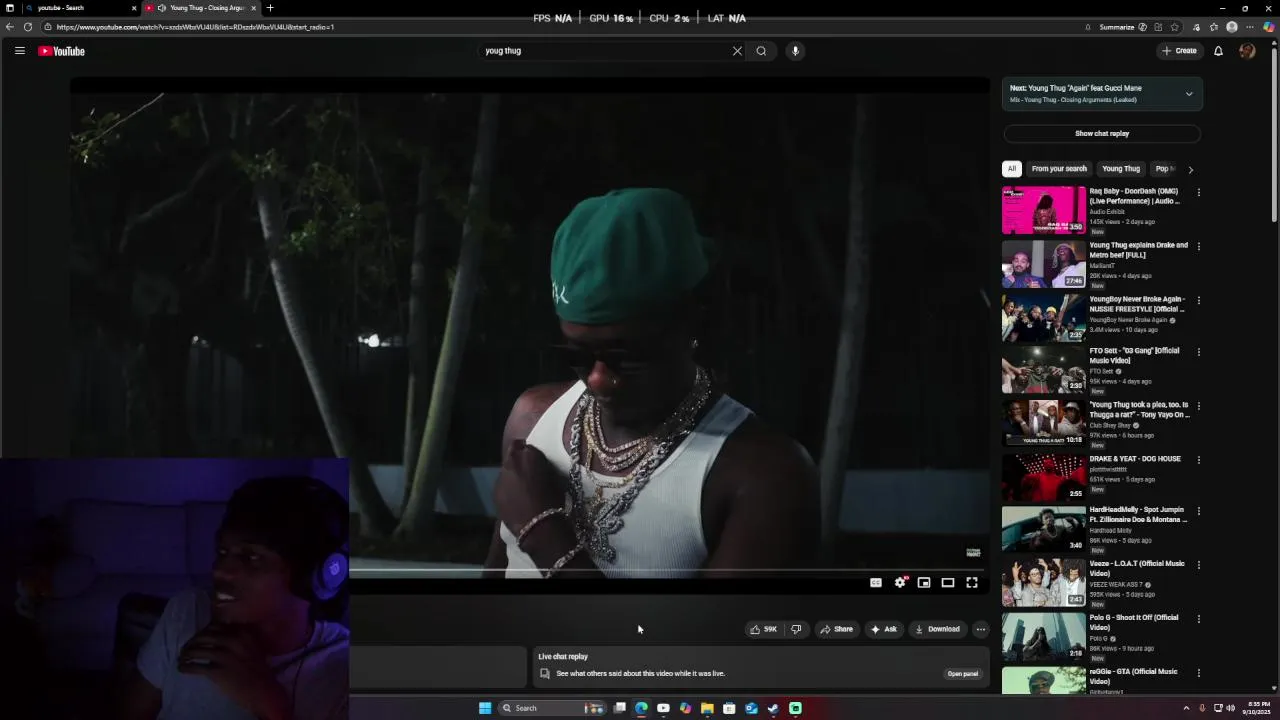
Task: Open the live chat replay panel
Action: click(963, 674)
